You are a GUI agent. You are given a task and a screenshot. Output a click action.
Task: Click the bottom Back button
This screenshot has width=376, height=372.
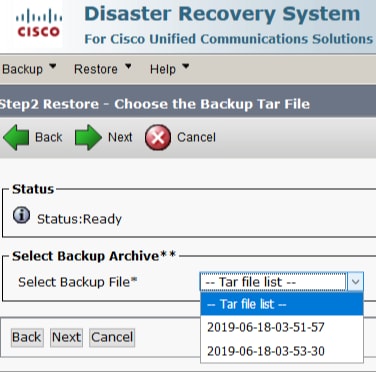[x=27, y=337]
